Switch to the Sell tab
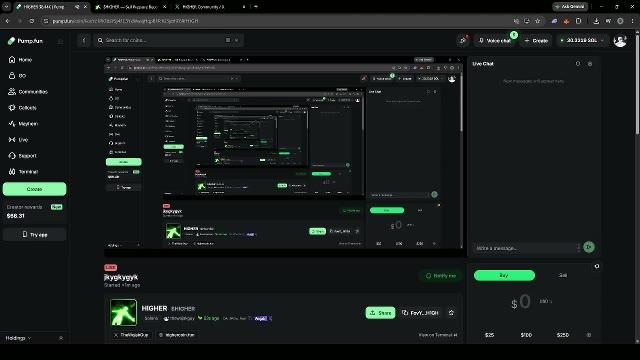 pyautogui.click(x=563, y=275)
